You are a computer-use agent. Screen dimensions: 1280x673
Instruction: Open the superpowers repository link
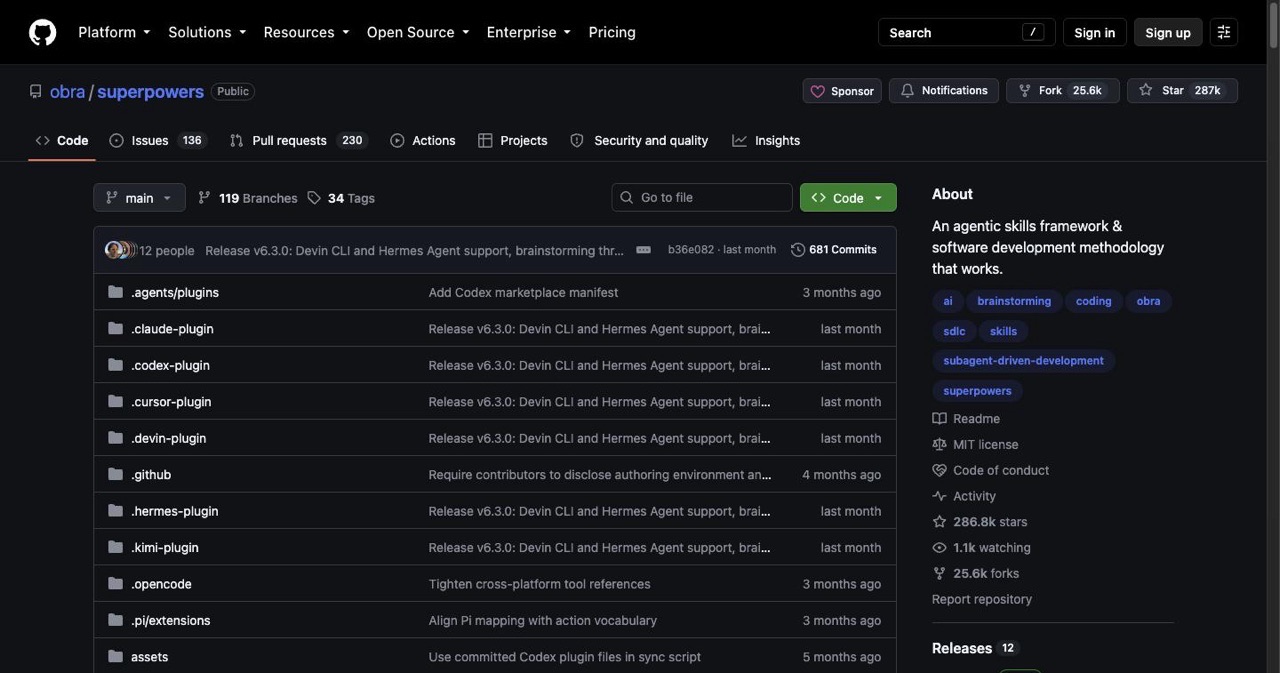pyautogui.click(x=150, y=91)
